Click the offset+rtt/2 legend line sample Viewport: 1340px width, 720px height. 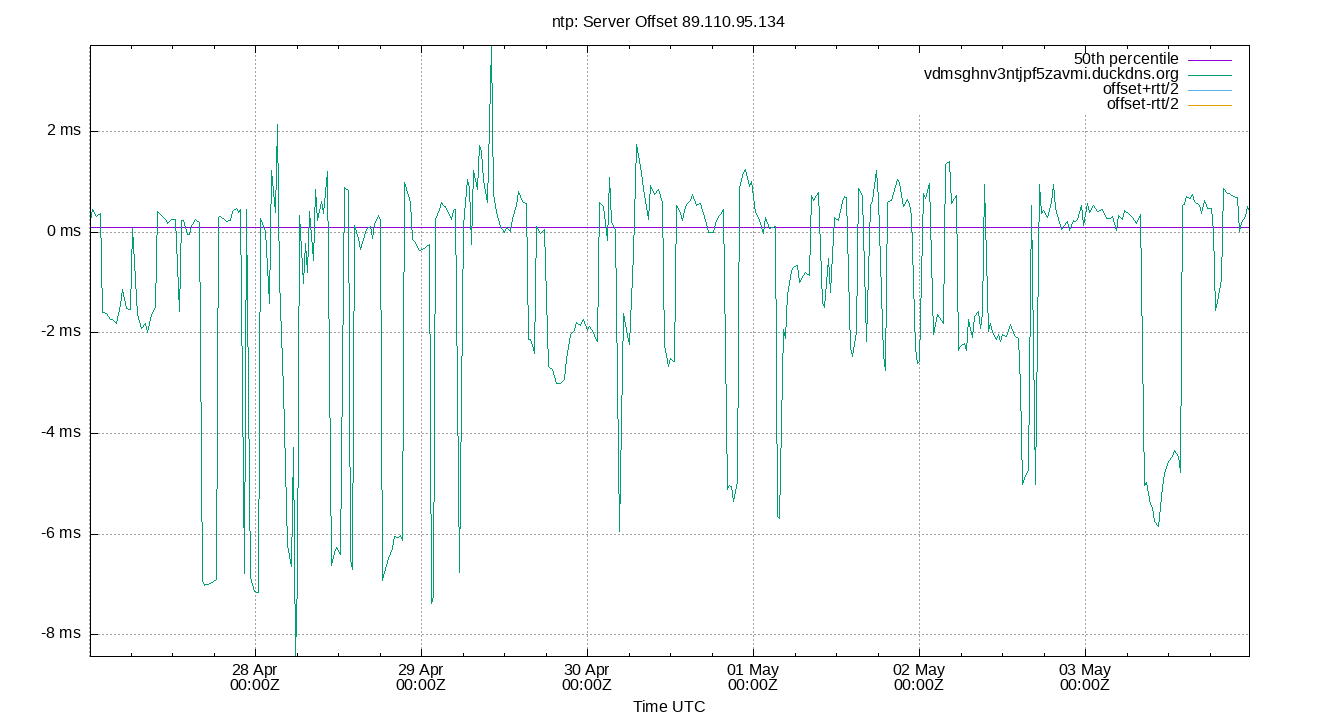tap(1209, 89)
